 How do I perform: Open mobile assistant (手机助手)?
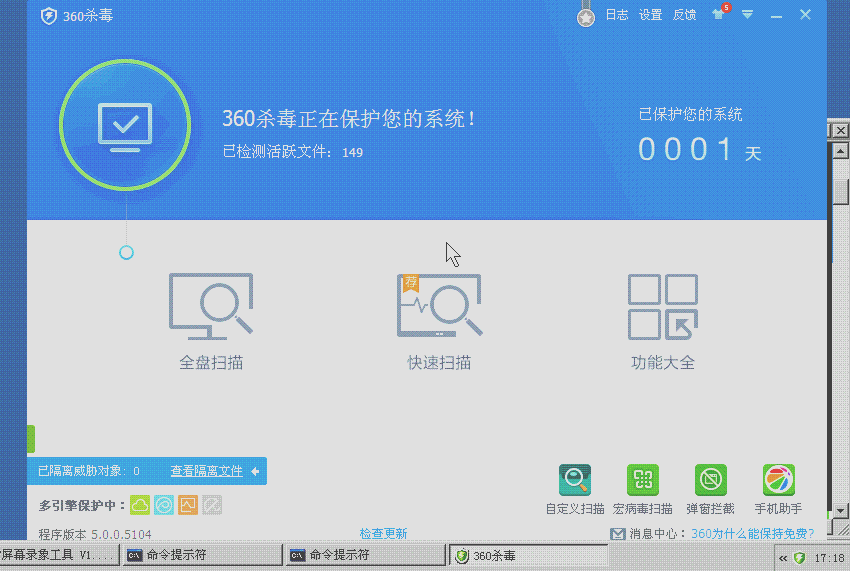(778, 489)
